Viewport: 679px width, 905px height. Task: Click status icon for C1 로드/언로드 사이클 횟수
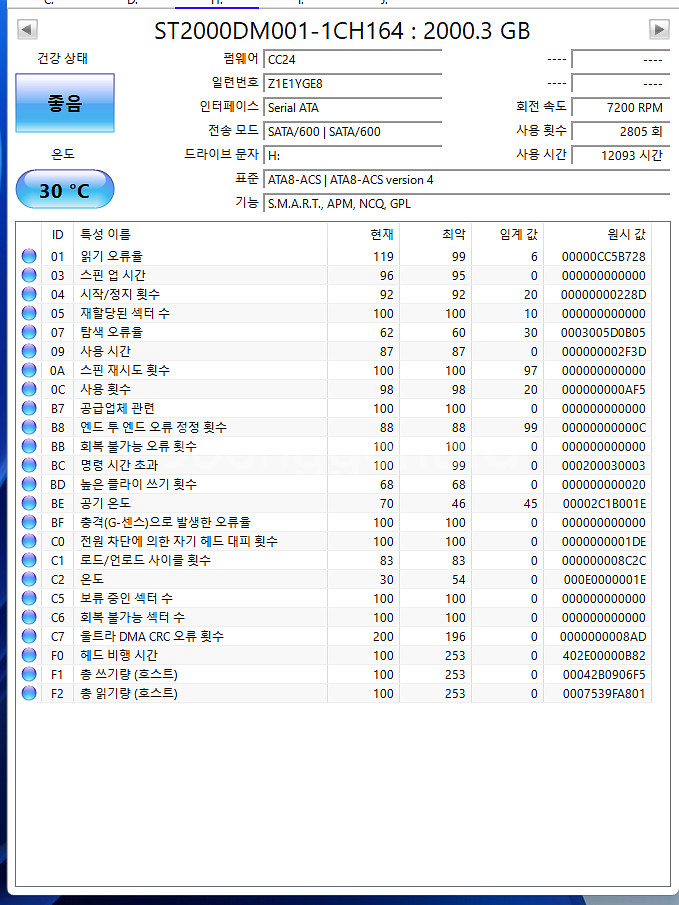(x=29, y=560)
